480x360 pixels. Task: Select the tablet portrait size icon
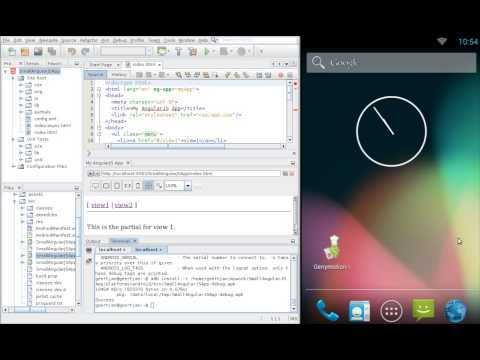tap(117, 186)
